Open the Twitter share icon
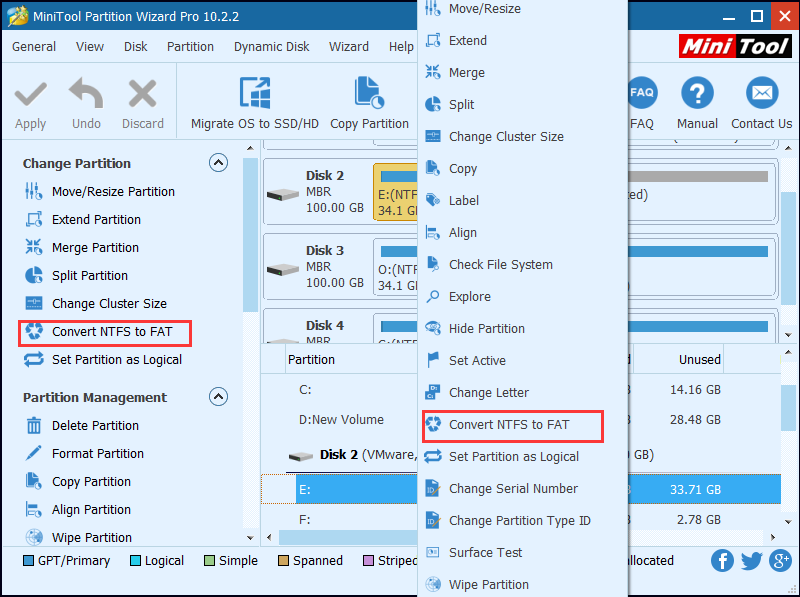The image size is (800, 597). [x=752, y=561]
